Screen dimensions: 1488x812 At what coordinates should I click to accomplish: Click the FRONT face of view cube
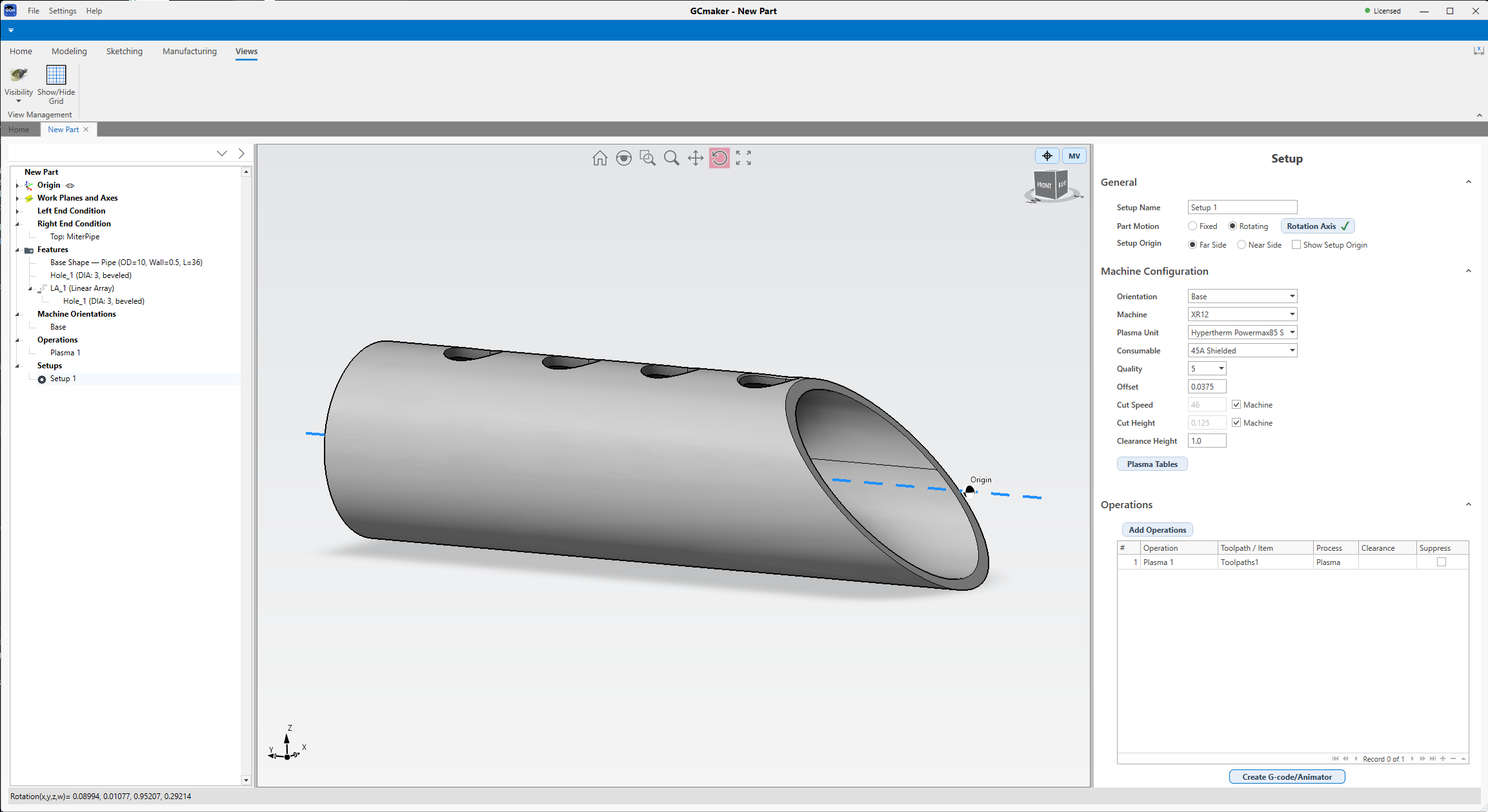click(x=1044, y=185)
